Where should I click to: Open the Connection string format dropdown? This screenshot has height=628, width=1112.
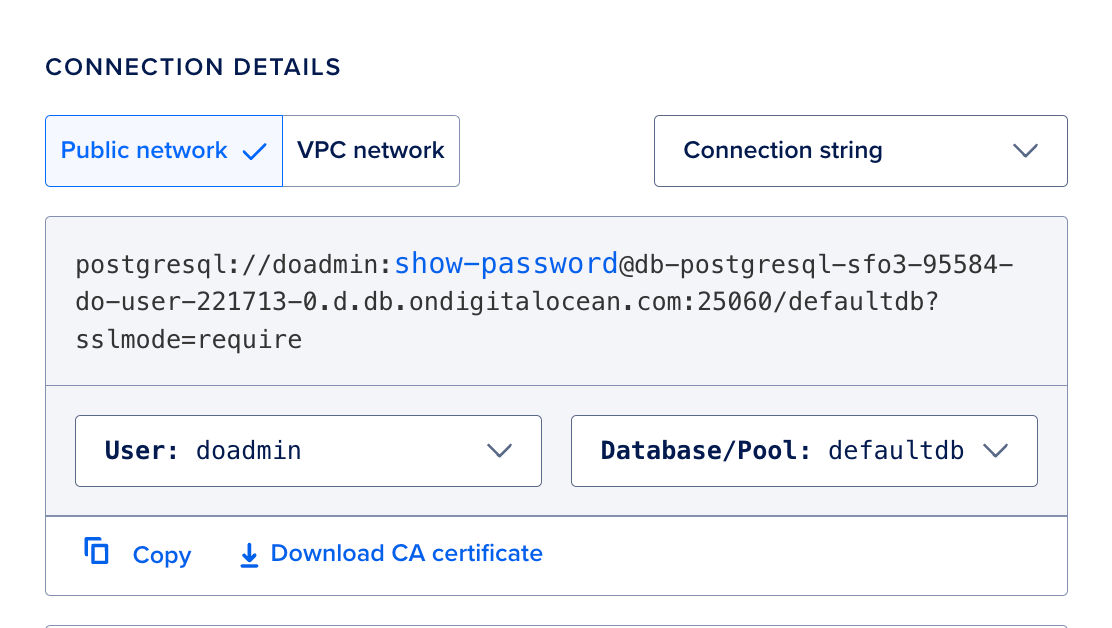coord(860,150)
